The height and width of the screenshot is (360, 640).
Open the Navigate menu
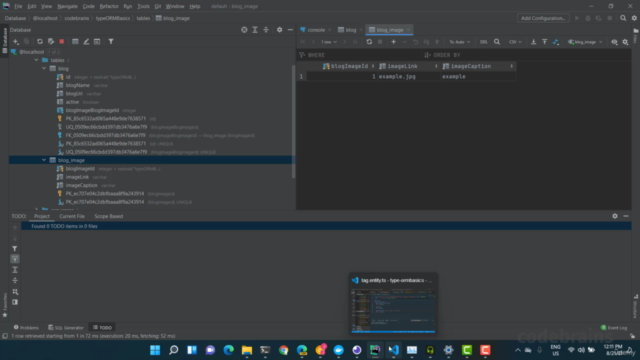coord(67,6)
